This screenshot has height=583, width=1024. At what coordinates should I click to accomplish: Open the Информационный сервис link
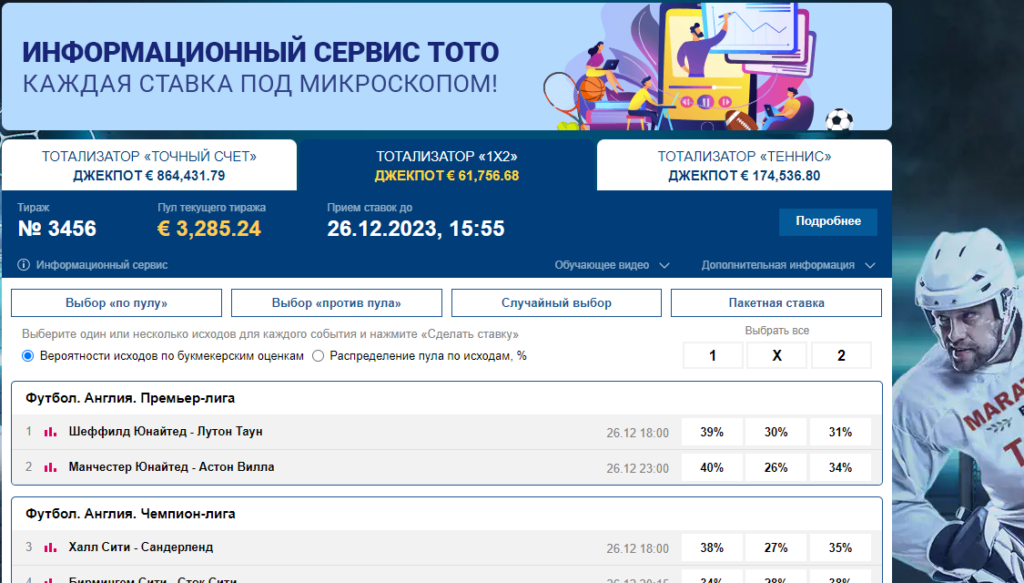pos(102,265)
